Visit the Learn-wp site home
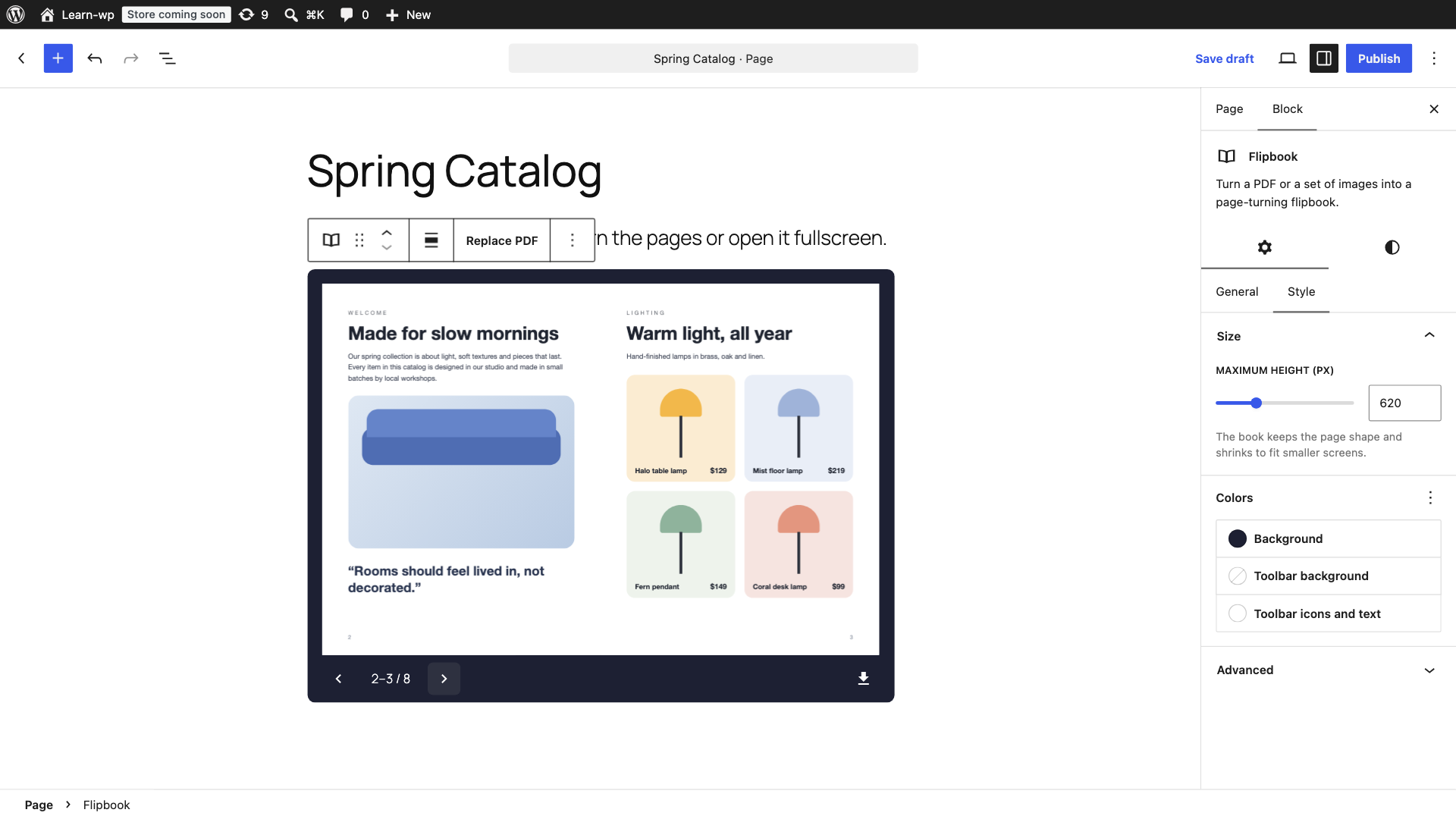This screenshot has height=819, width=1456. pyautogui.click(x=77, y=14)
